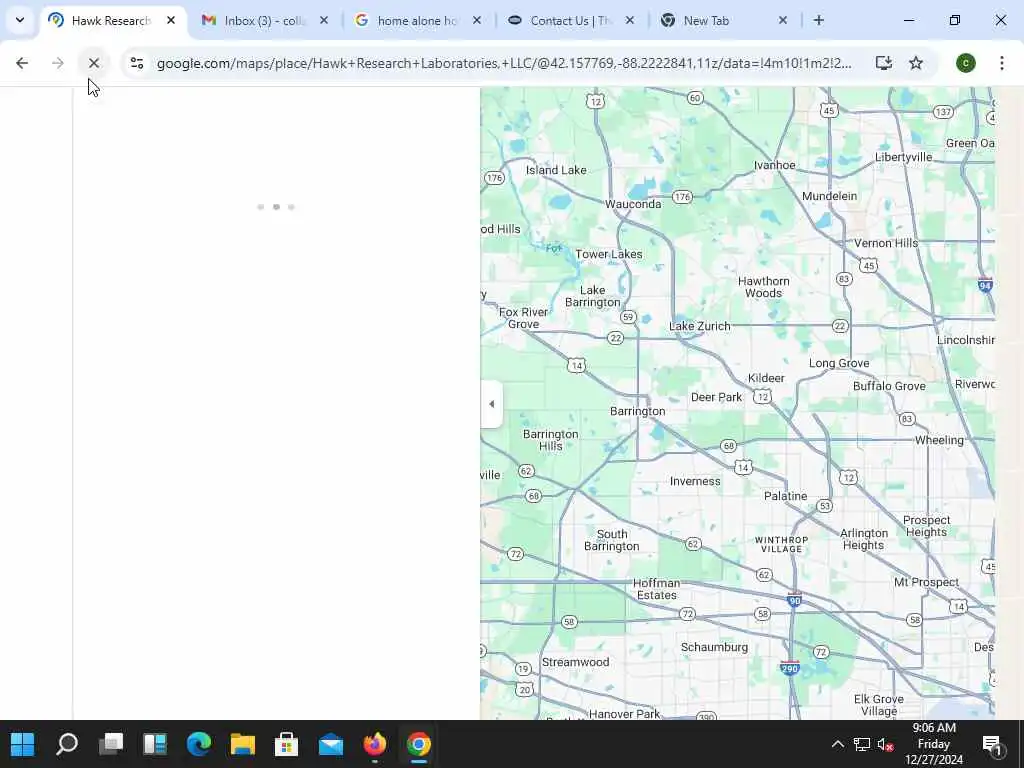Image resolution: width=1024 pixels, height=768 pixels.
Task: Click Buffalo Grove label on the map
Action: (x=889, y=385)
